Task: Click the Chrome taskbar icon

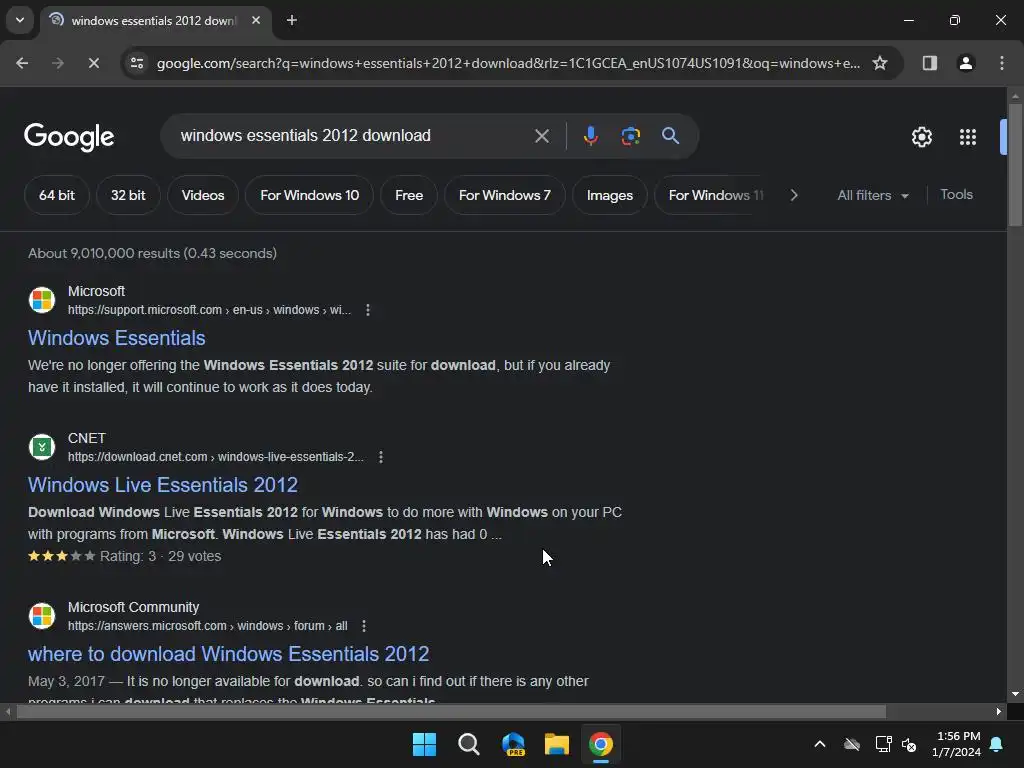Action: [601, 744]
